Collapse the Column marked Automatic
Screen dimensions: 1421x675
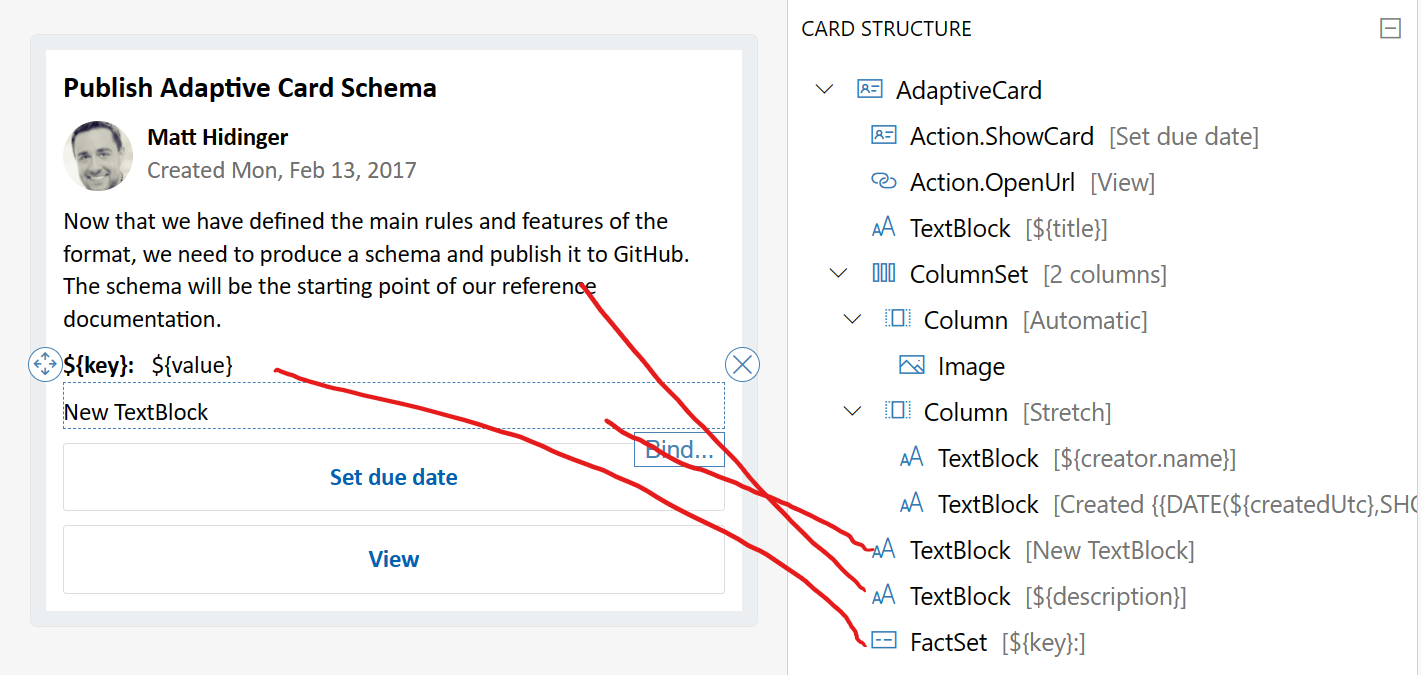coord(851,319)
